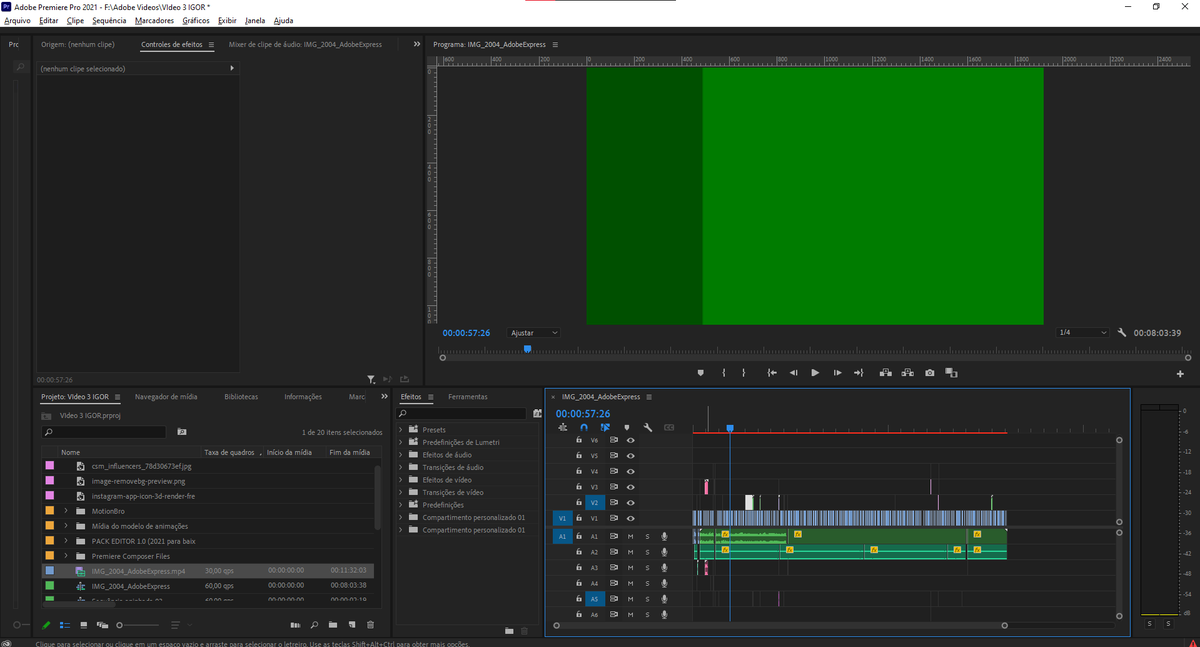This screenshot has height=647, width=1200.
Task: Go to Out point in Program monitor
Action: [x=858, y=372]
